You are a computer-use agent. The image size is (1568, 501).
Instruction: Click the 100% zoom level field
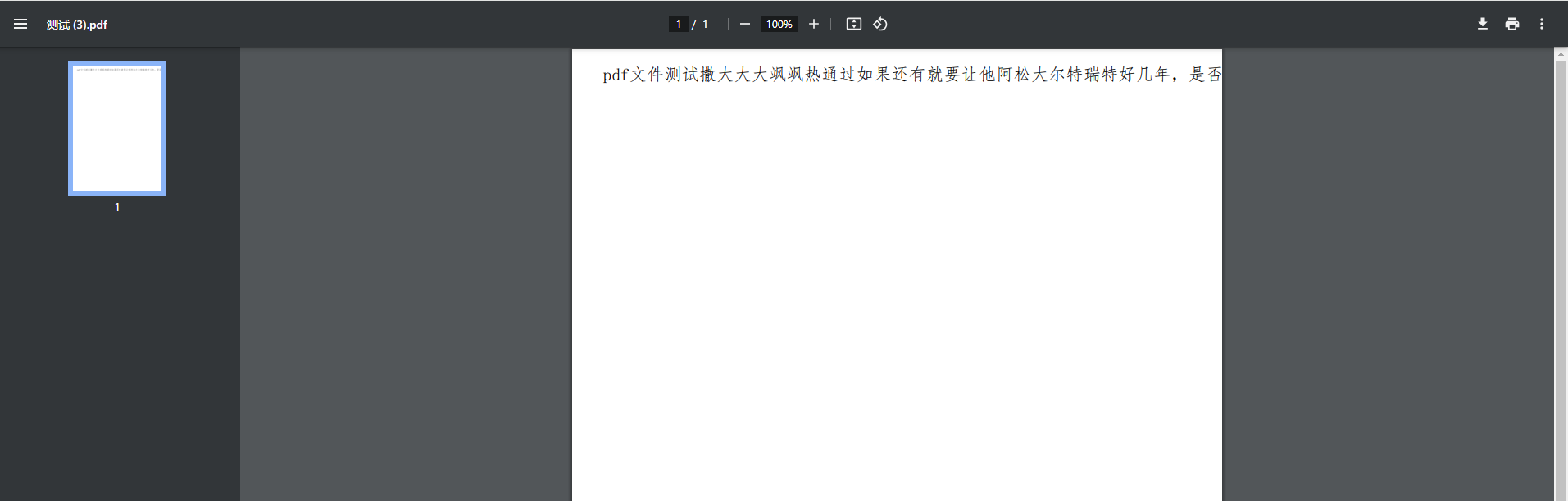(779, 25)
